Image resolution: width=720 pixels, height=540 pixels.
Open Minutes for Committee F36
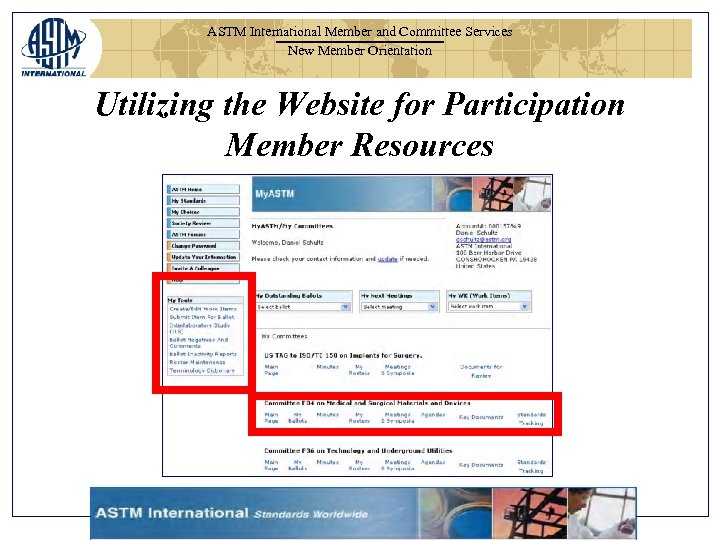point(327,462)
